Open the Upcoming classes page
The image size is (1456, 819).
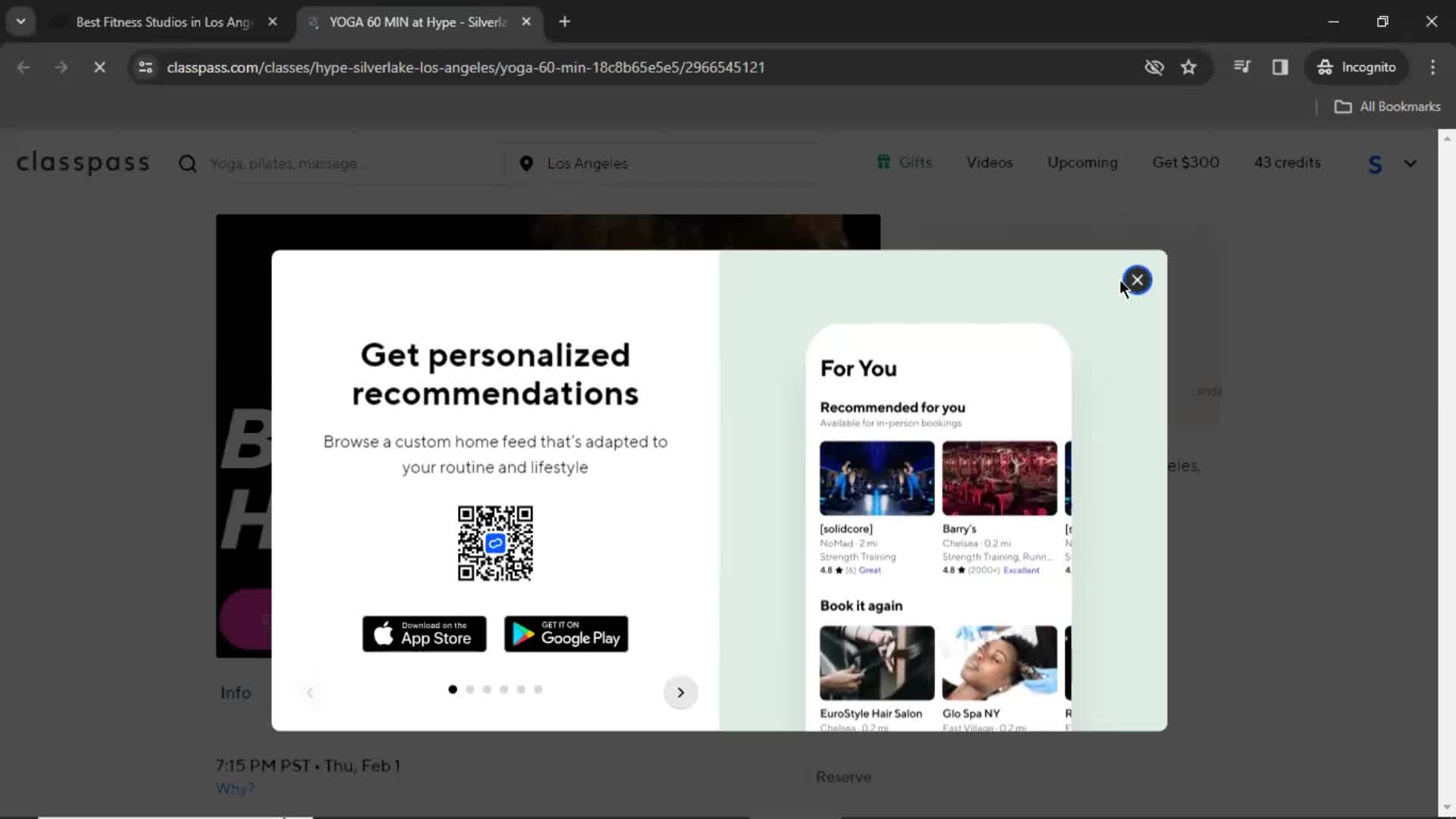(1082, 162)
